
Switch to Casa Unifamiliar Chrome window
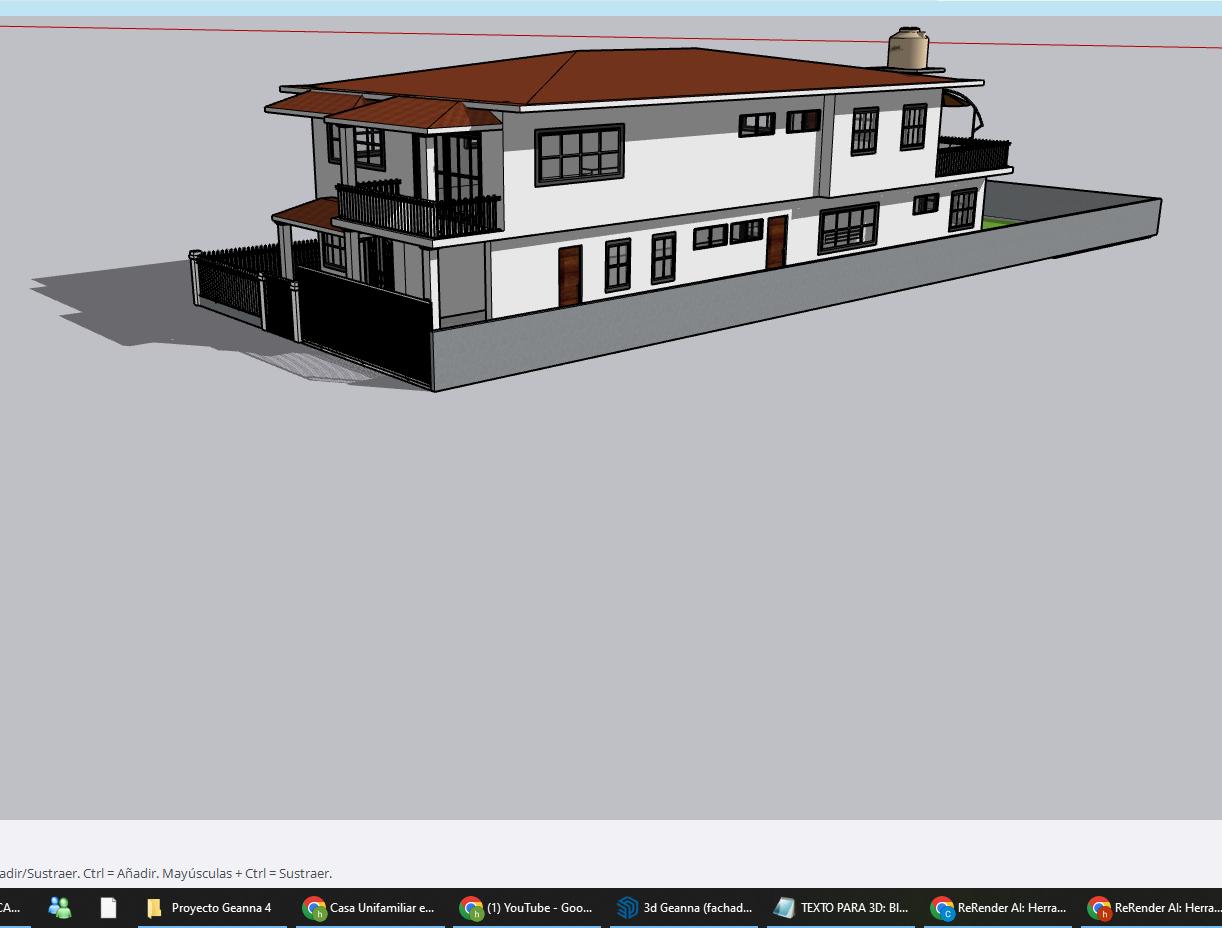tap(370, 908)
